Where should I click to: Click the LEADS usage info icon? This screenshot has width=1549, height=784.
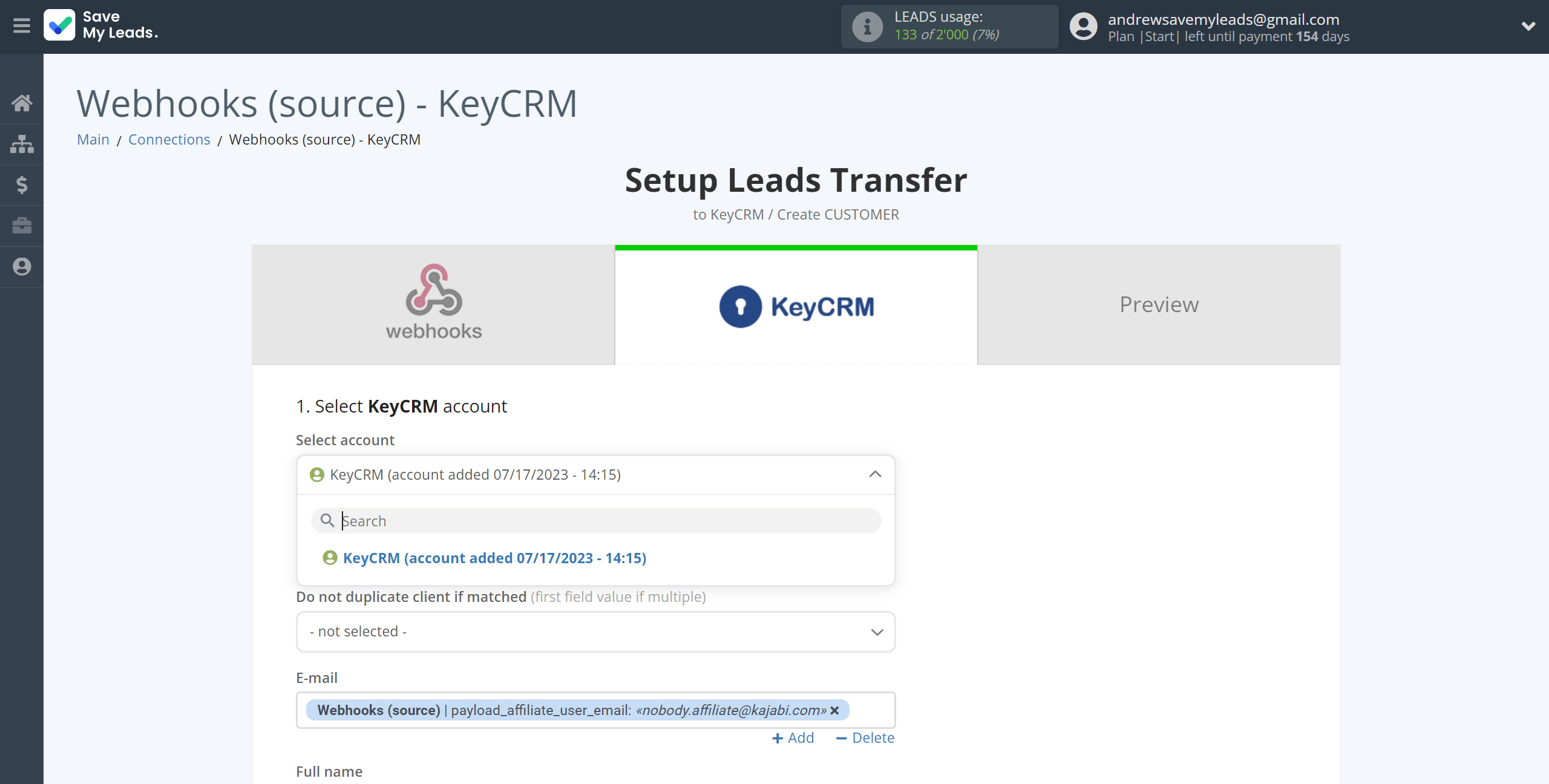(x=867, y=27)
